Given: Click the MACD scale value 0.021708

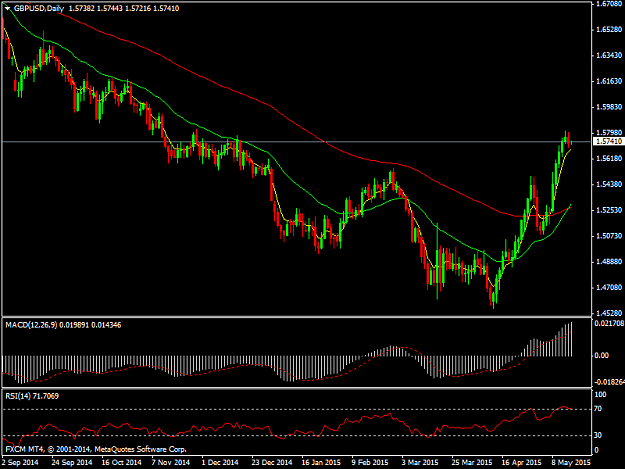Looking at the screenshot, I should point(609,324).
